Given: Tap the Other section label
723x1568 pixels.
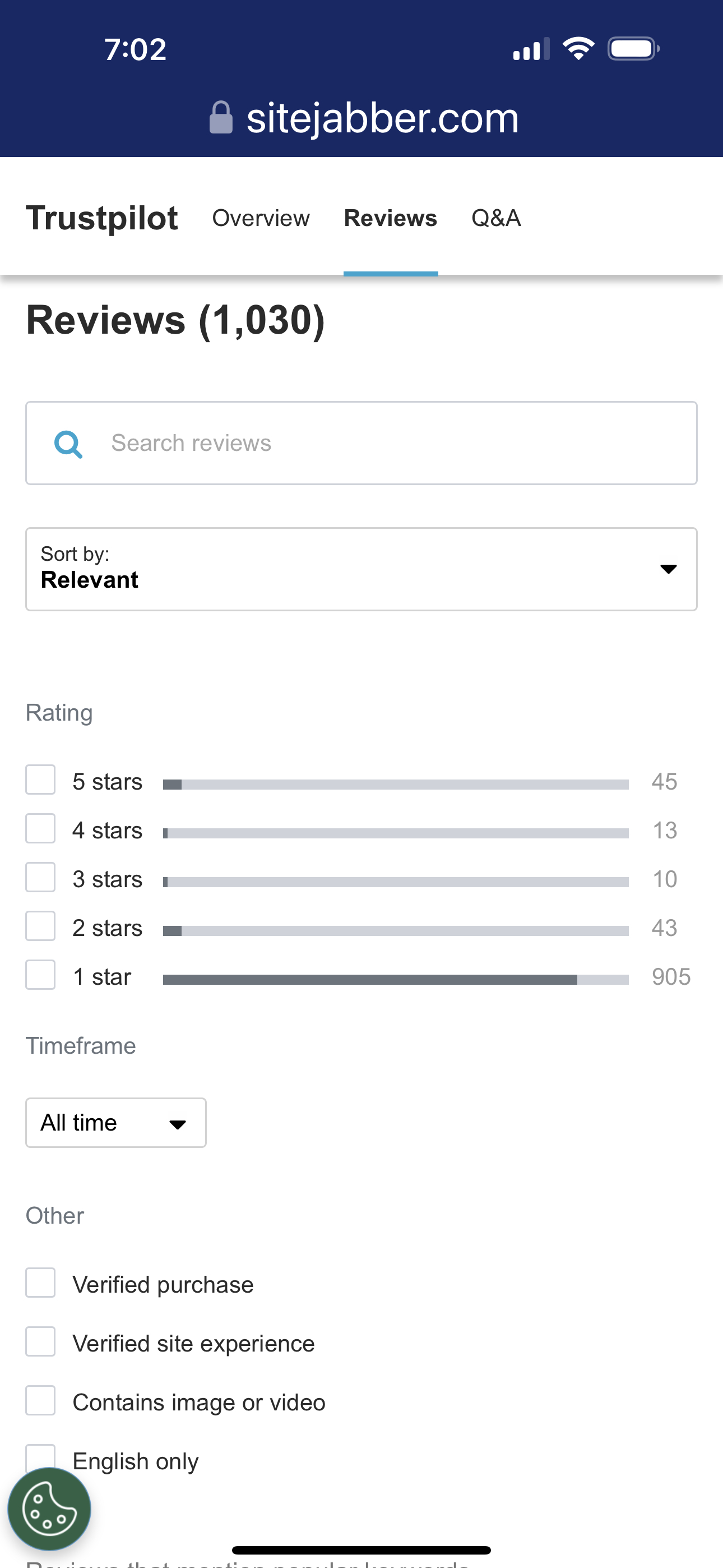Looking at the screenshot, I should pos(55,1216).
